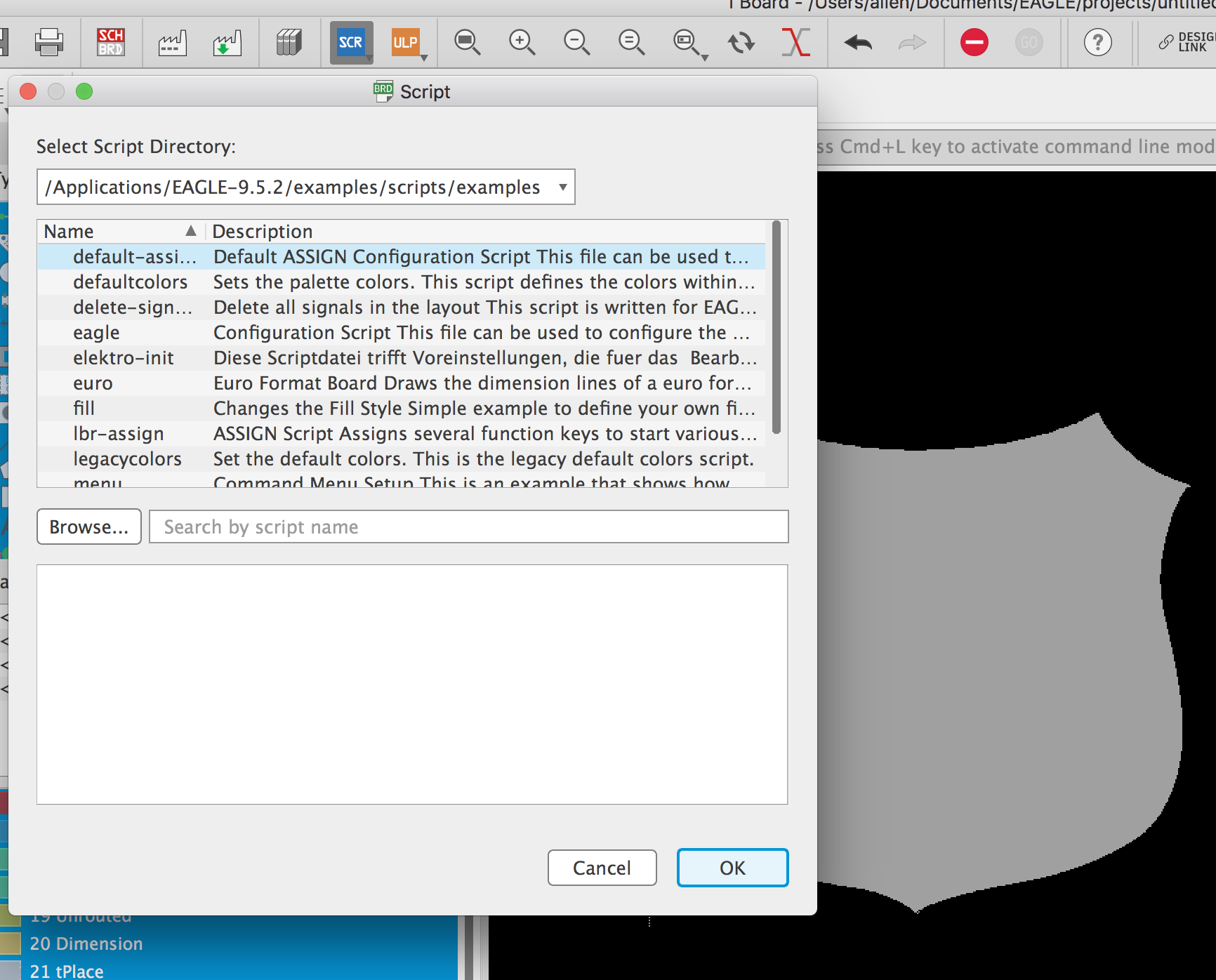Click the ULP toolbar icon
The height and width of the screenshot is (980, 1216).
(405, 42)
